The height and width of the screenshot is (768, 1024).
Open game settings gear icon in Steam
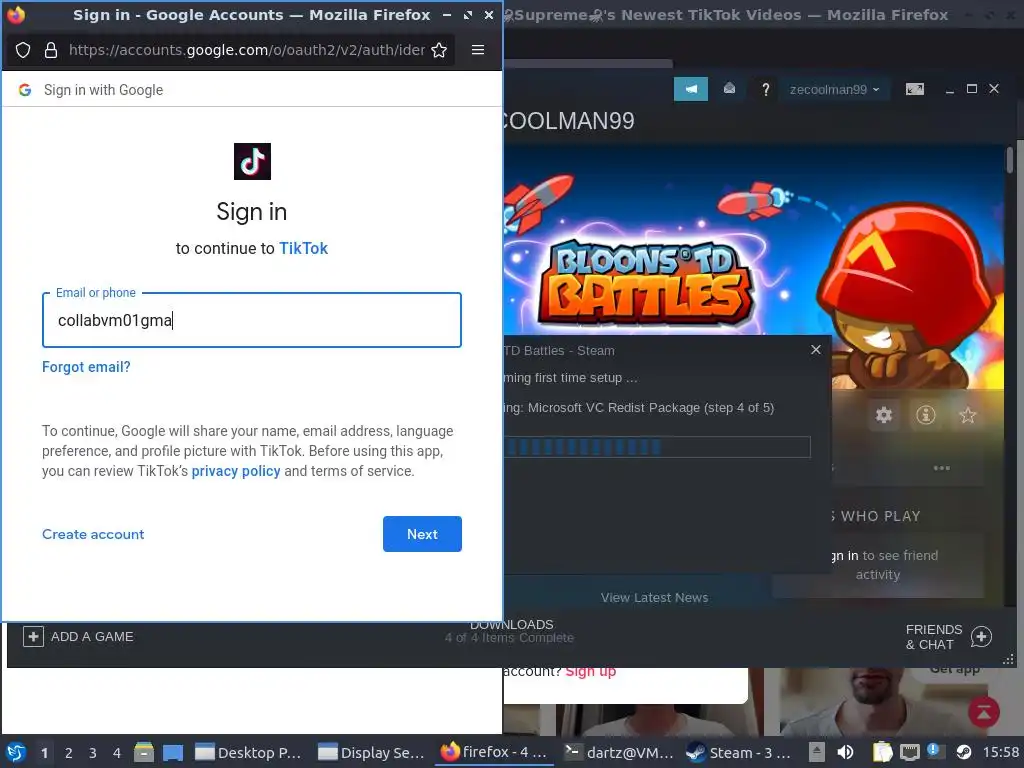pos(884,415)
